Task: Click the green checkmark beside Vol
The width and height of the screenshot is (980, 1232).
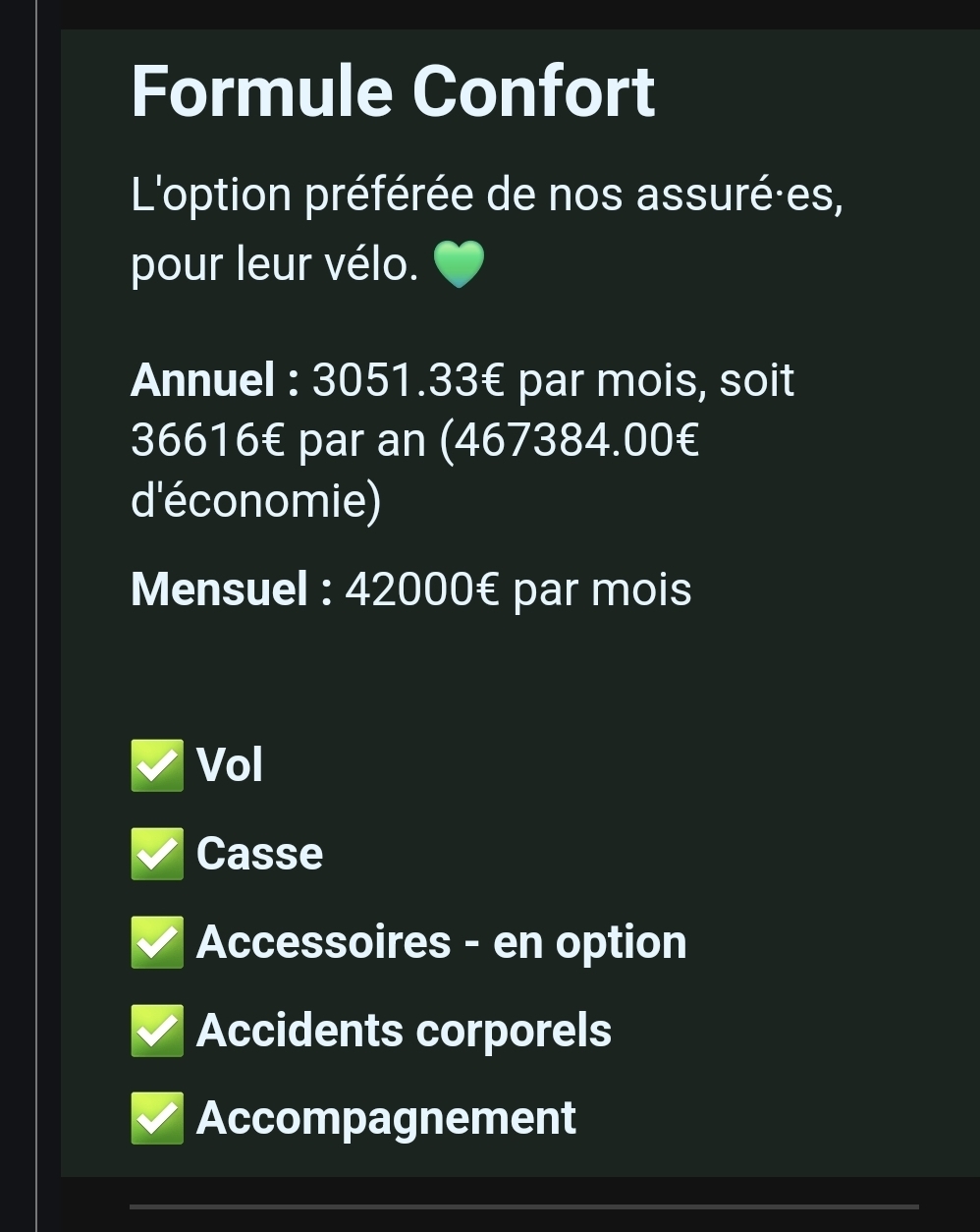Action: click(157, 765)
